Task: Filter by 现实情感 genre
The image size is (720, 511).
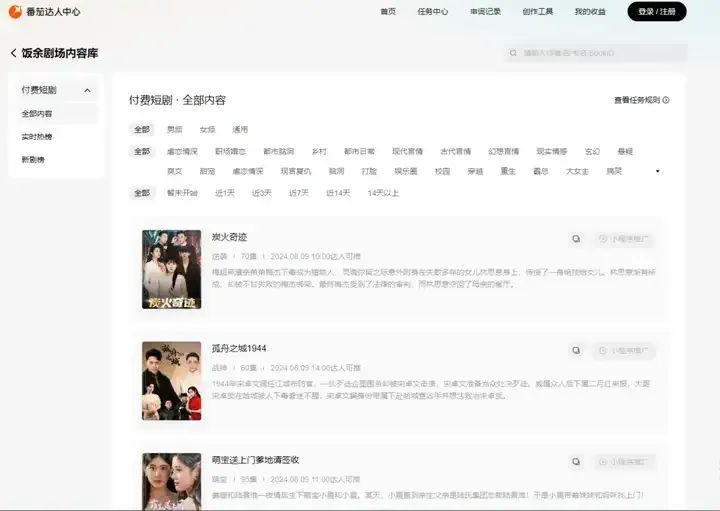Action: click(x=552, y=152)
